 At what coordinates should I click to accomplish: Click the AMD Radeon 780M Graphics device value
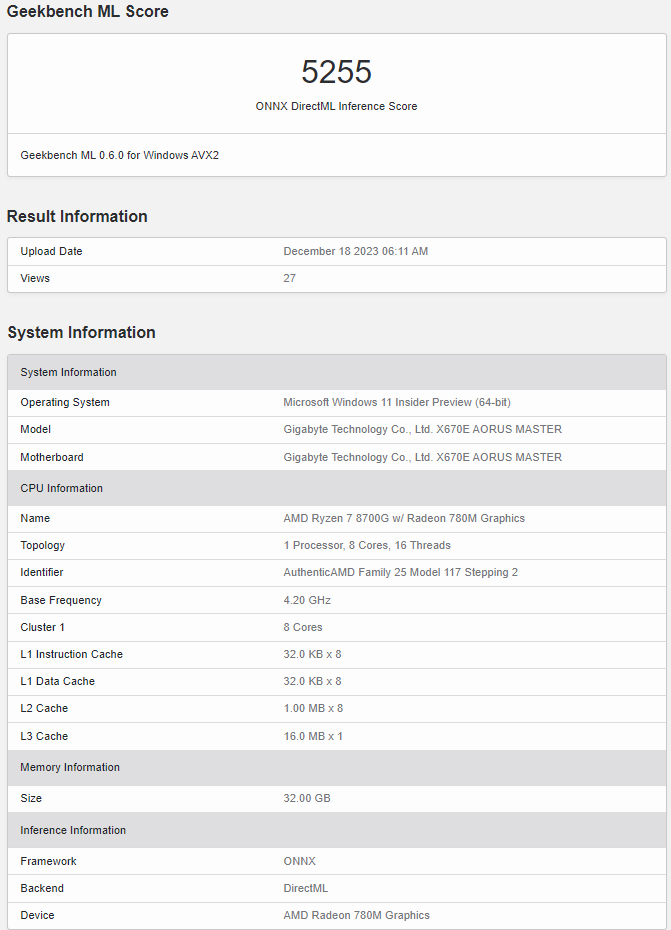(x=357, y=915)
